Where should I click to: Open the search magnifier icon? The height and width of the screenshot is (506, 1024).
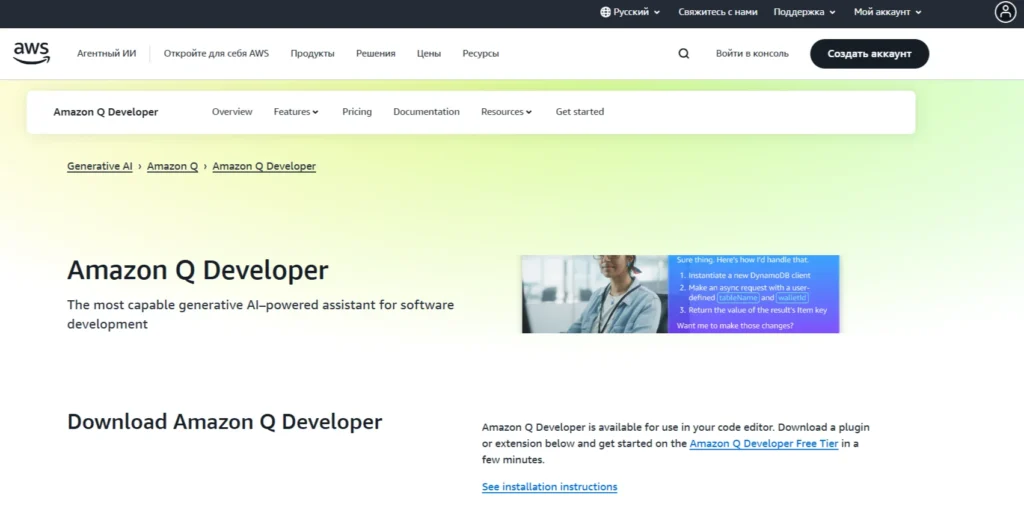click(x=683, y=54)
